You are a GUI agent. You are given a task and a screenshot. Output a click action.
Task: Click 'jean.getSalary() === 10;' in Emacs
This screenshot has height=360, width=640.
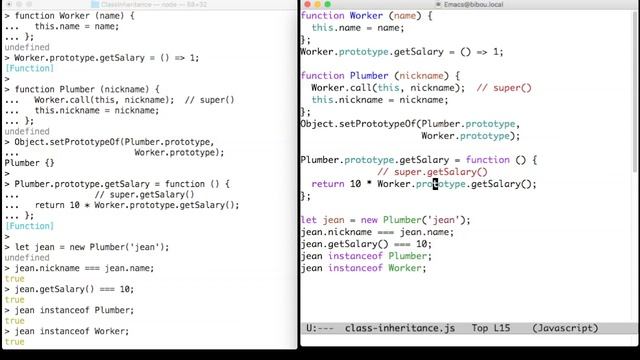pos(366,244)
